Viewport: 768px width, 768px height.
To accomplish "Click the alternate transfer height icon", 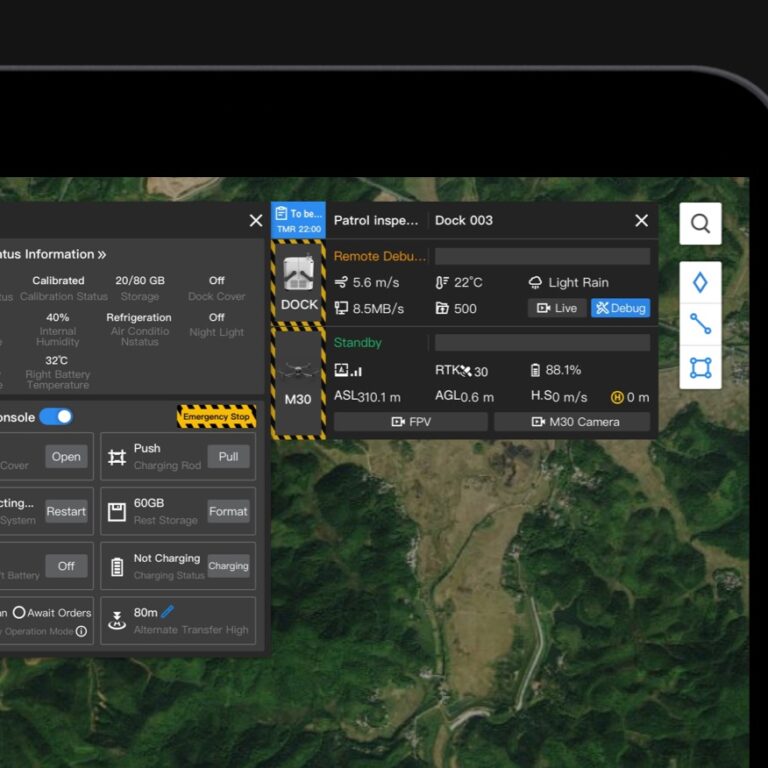I will (x=117, y=621).
